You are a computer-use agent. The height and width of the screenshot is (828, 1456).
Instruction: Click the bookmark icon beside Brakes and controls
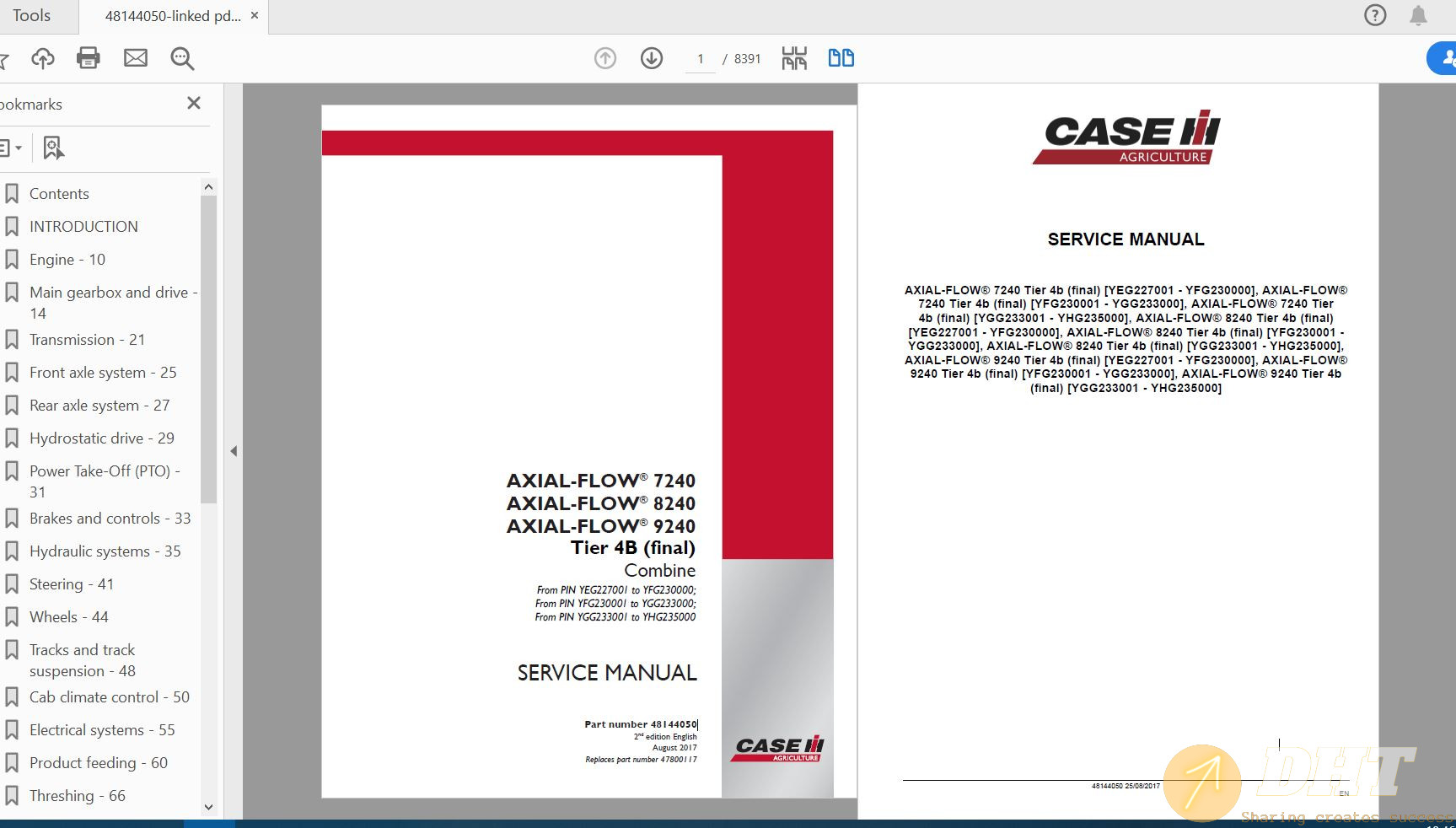pos(12,519)
